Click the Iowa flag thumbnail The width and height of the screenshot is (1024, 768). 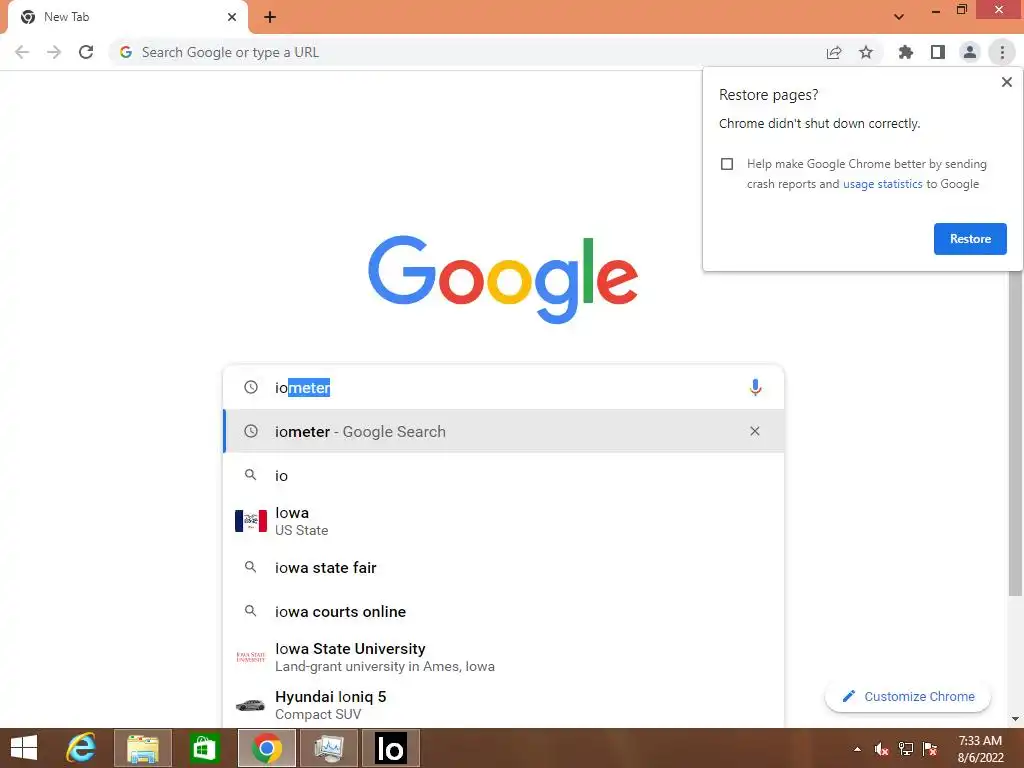[251, 521]
